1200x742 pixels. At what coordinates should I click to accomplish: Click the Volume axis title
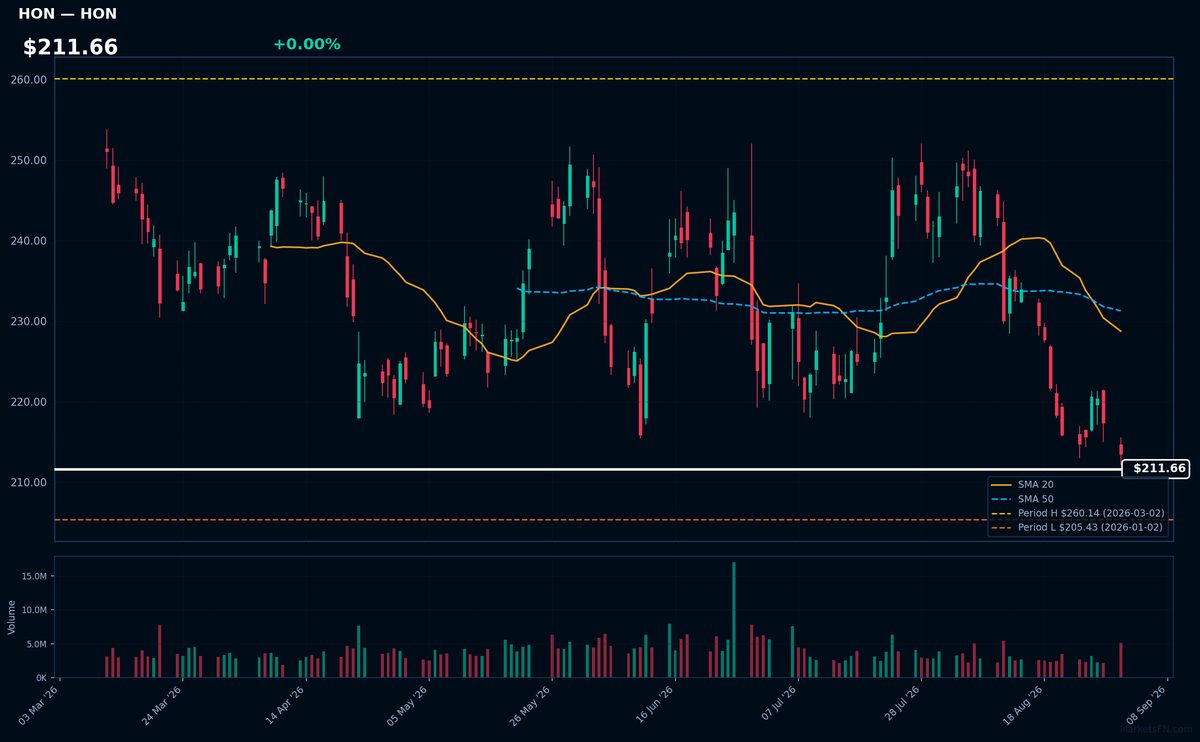click(x=11, y=617)
